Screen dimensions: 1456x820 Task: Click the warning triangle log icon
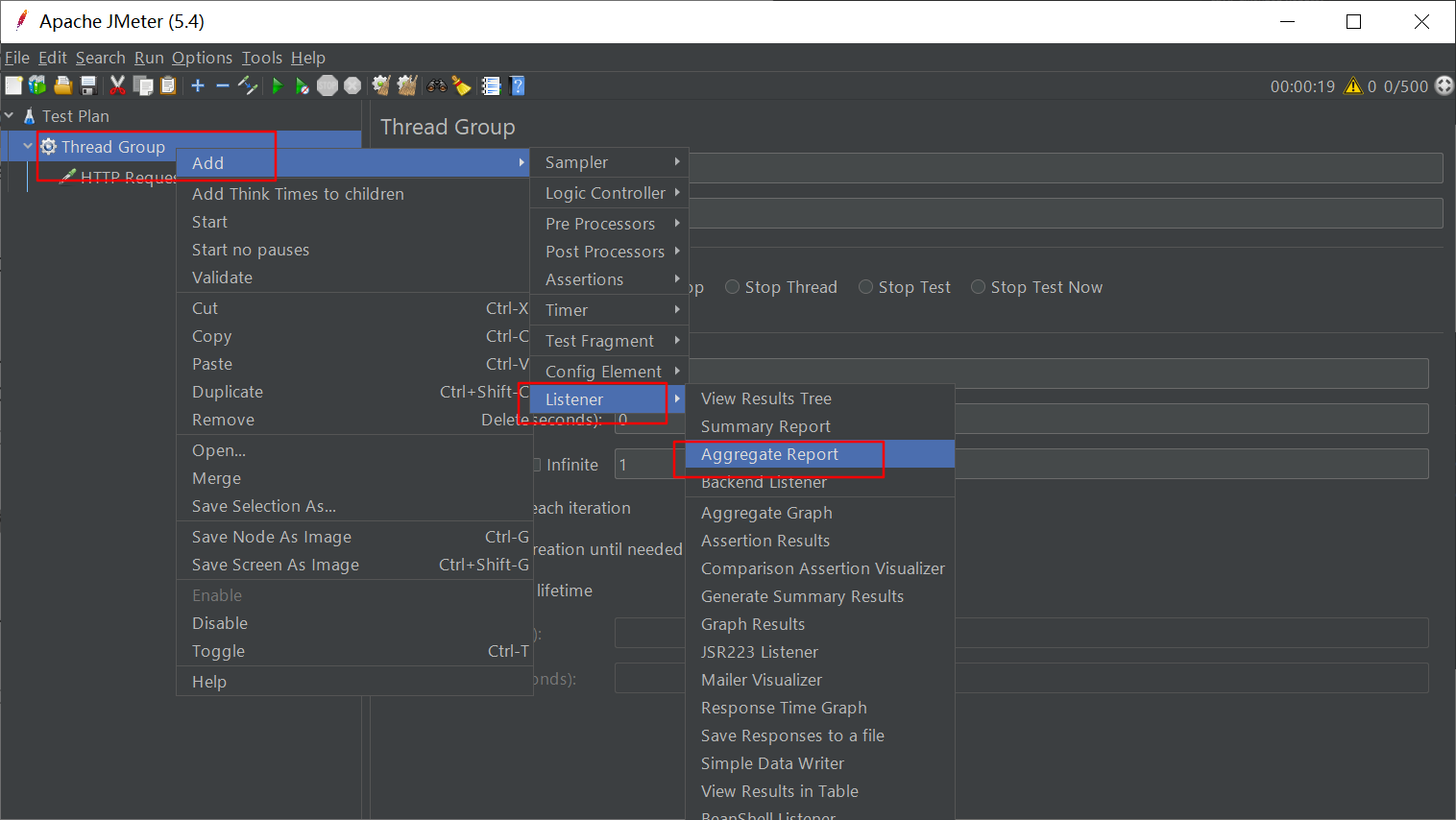point(1353,85)
